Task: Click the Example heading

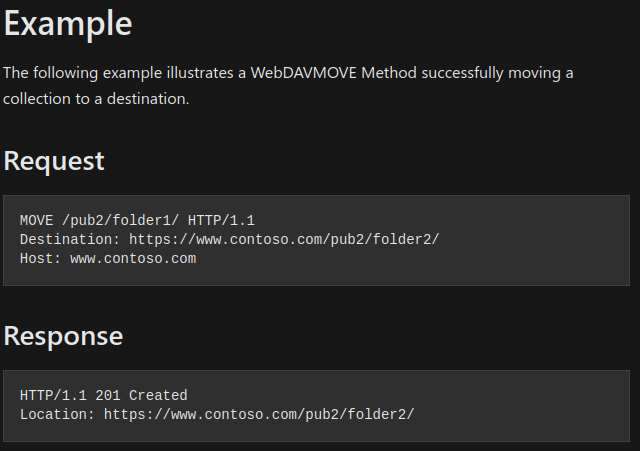Action: pyautogui.click(x=68, y=24)
